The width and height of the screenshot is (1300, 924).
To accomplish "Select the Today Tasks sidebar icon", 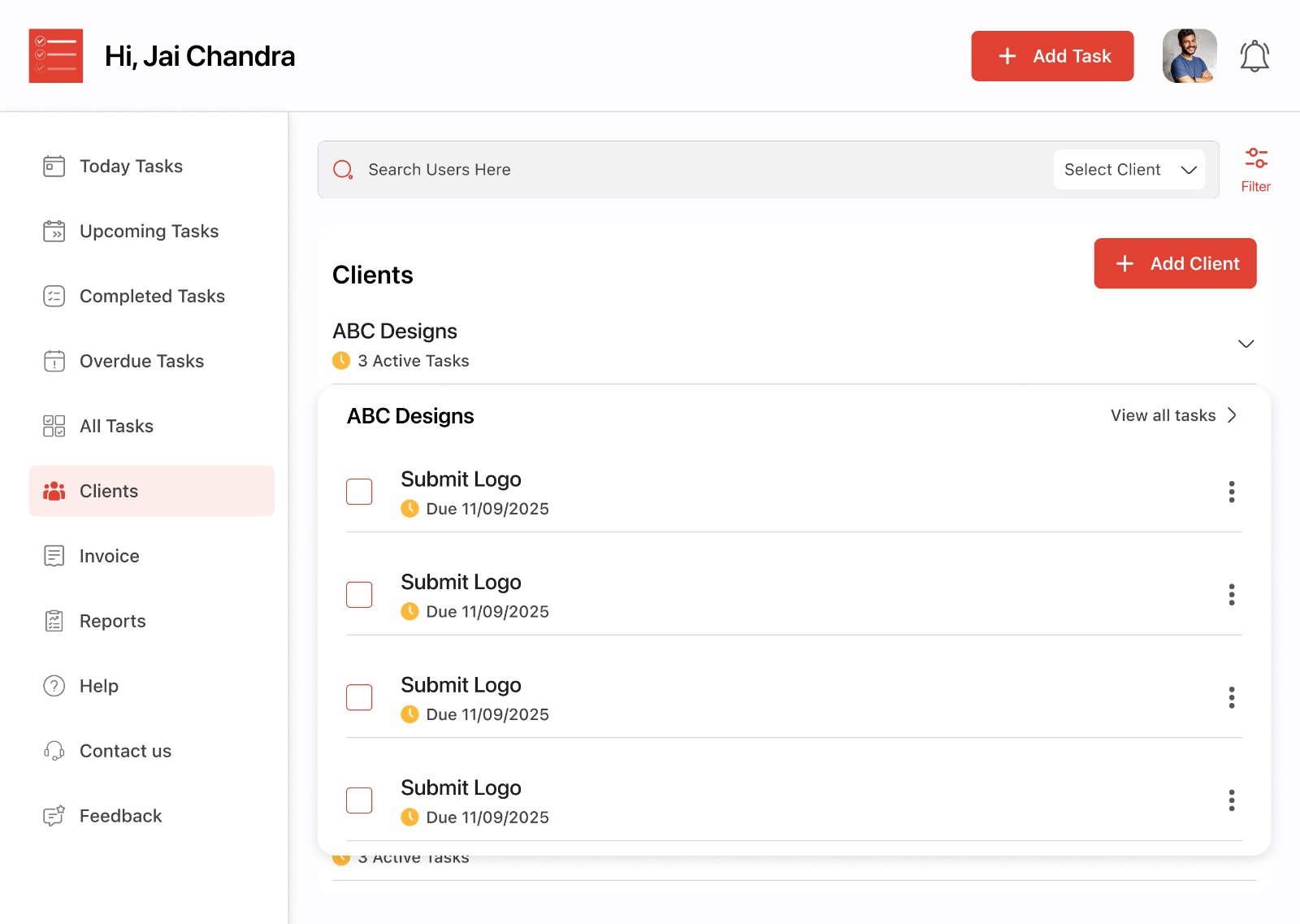I will click(53, 166).
